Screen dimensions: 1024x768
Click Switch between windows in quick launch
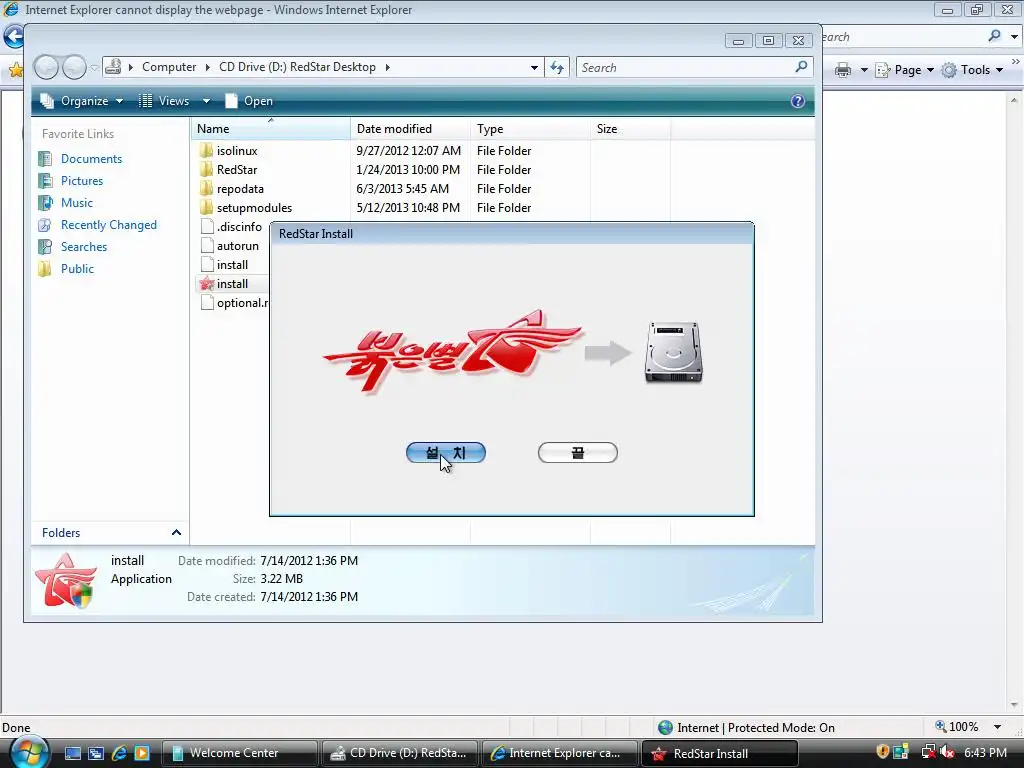tap(95, 753)
